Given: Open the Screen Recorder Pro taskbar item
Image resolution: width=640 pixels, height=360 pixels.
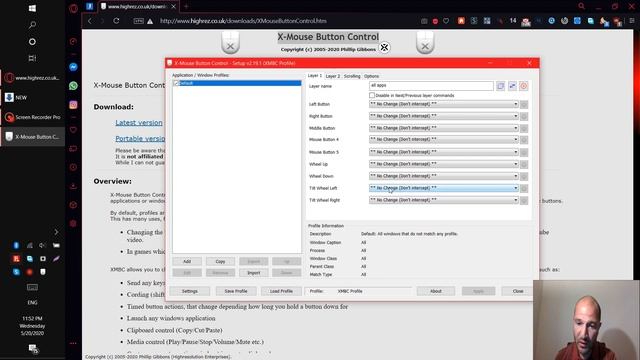Looking at the screenshot, I should [x=33, y=117].
